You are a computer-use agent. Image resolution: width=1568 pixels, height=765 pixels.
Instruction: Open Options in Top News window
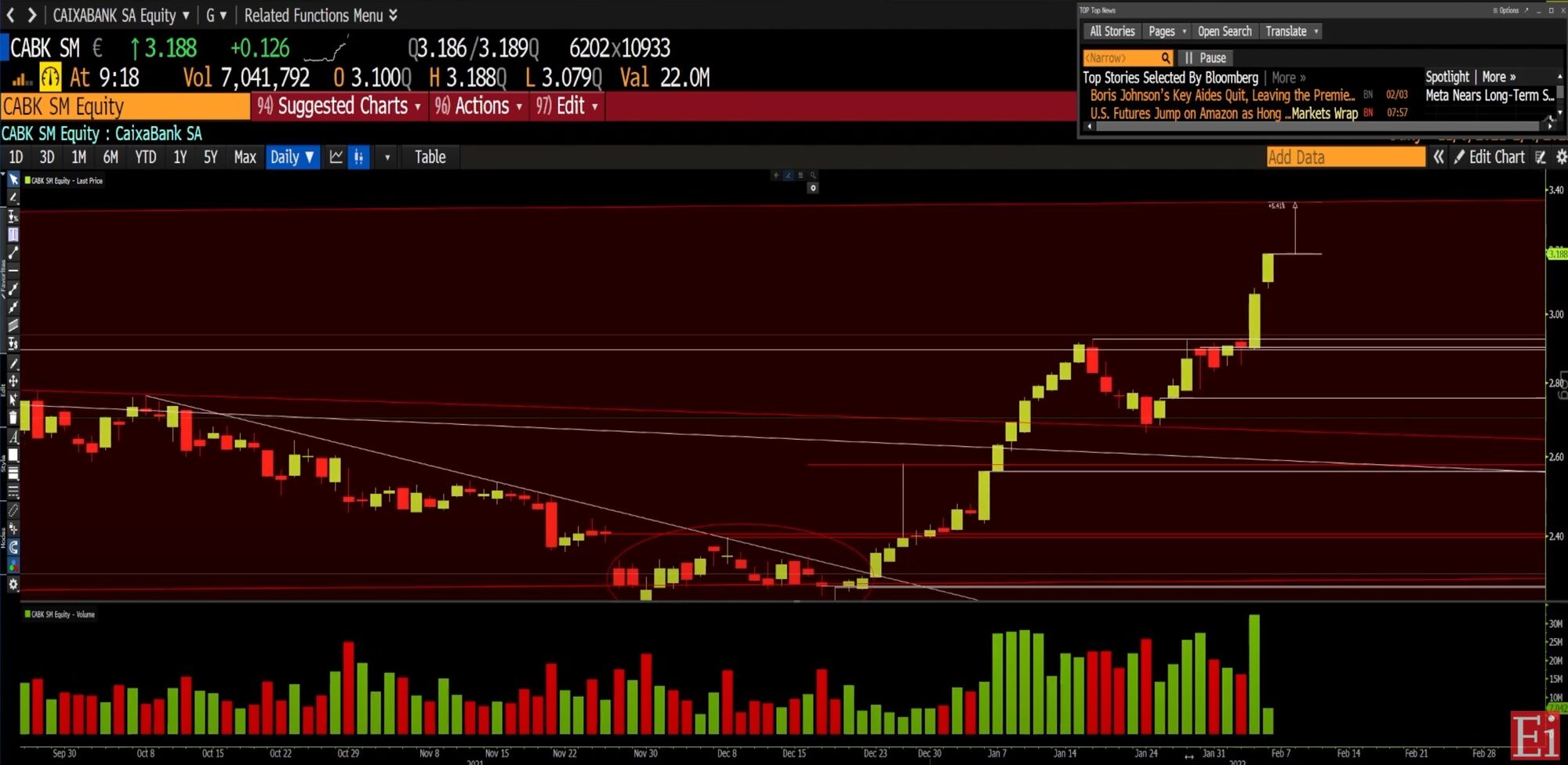[1506, 10]
